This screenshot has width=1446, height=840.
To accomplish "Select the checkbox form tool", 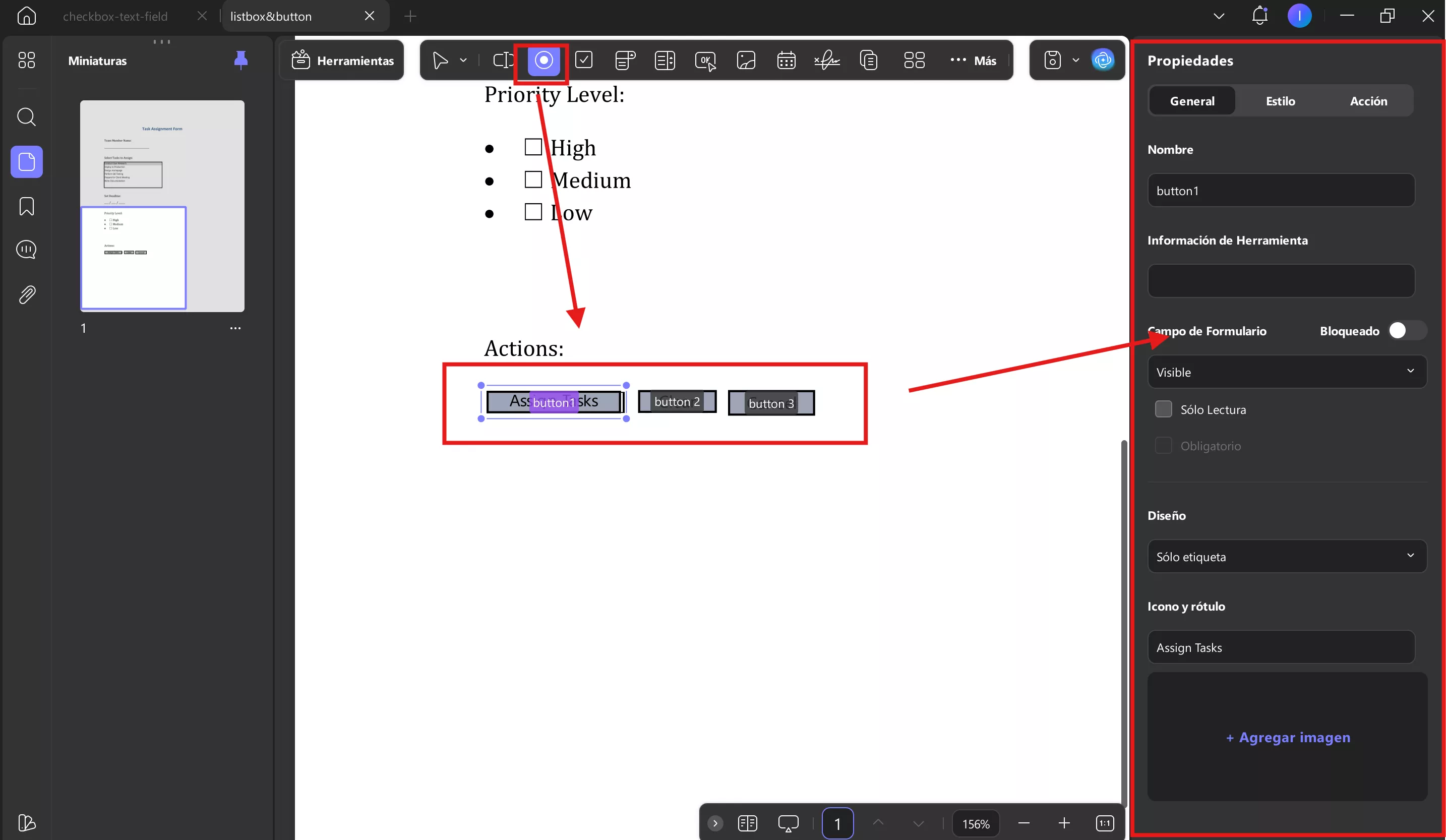I will 583,60.
